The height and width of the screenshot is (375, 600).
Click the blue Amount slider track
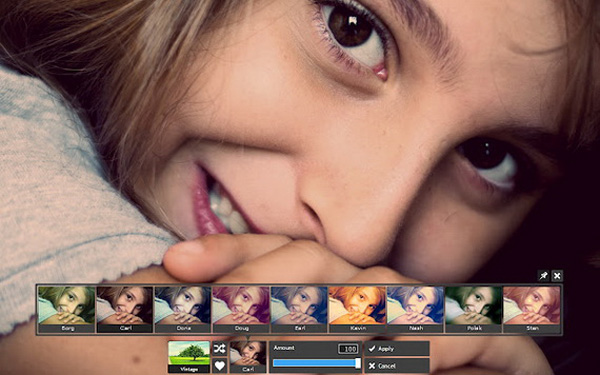coord(315,363)
